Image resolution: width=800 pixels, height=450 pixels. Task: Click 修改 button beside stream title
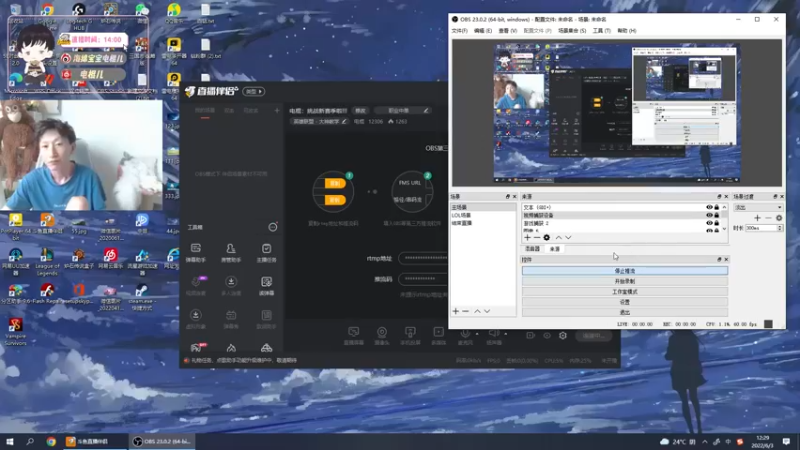pos(360,110)
